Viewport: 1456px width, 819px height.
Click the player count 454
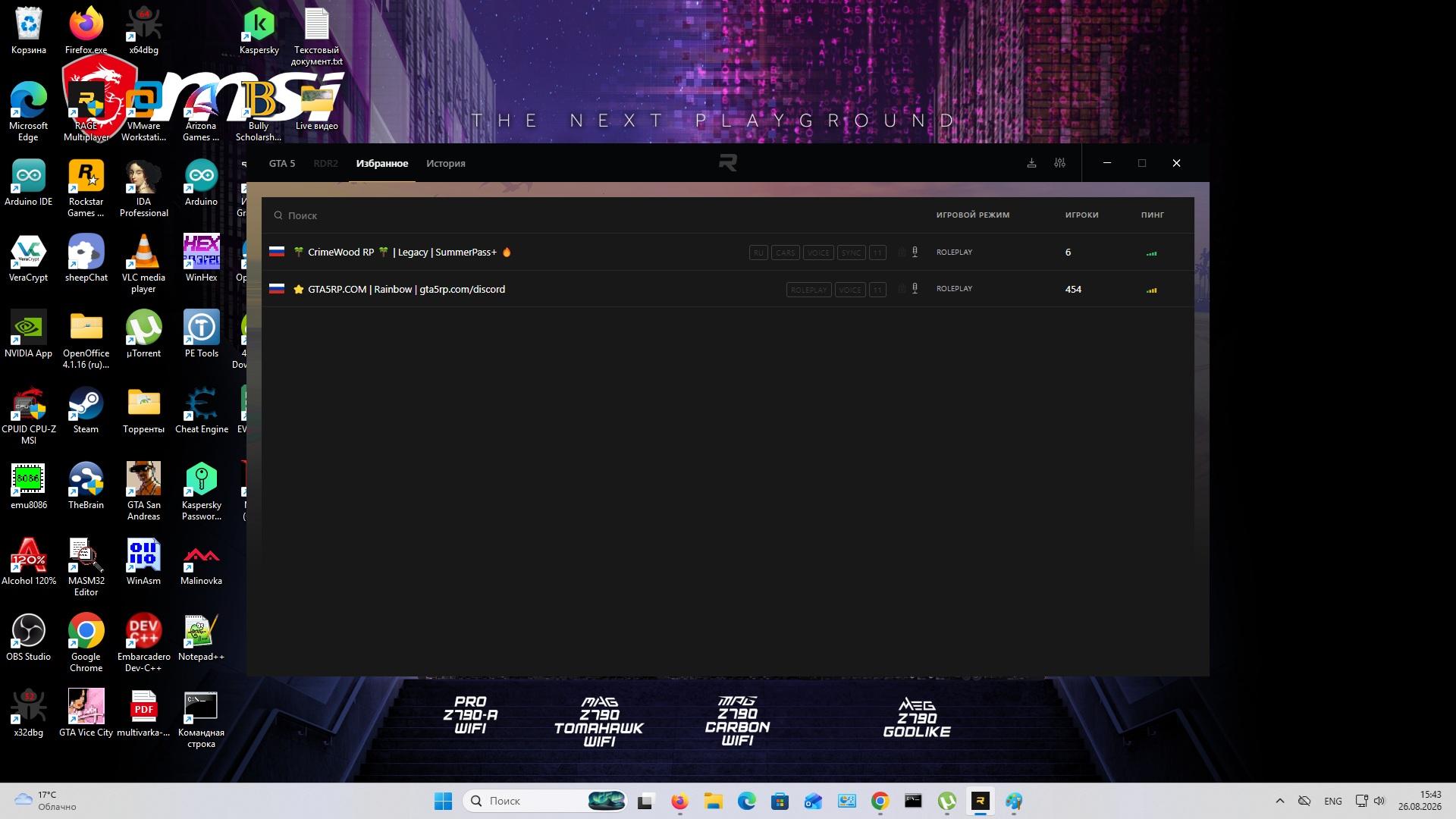[x=1073, y=289]
